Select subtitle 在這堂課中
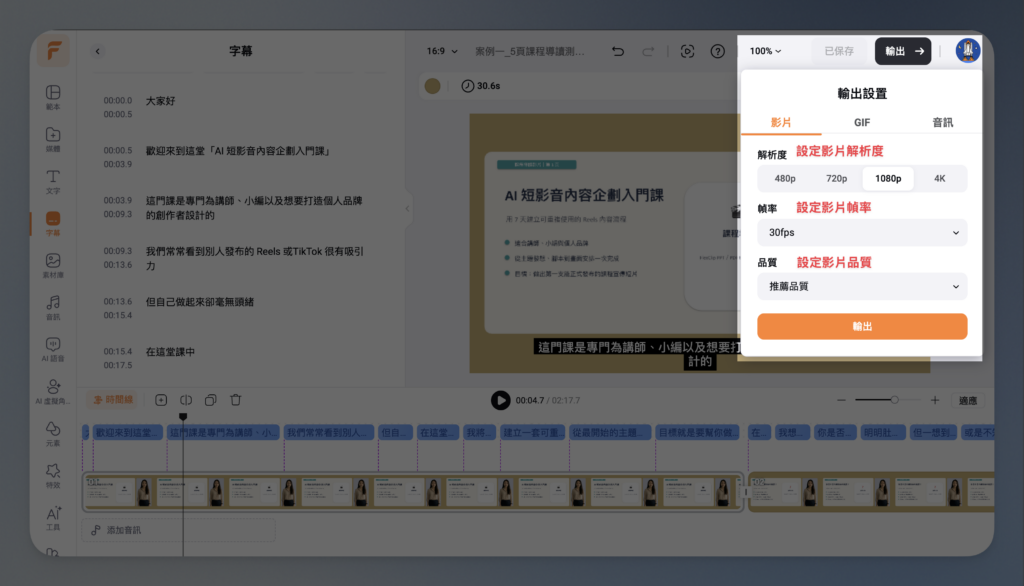The width and height of the screenshot is (1024, 586). click(x=170, y=351)
